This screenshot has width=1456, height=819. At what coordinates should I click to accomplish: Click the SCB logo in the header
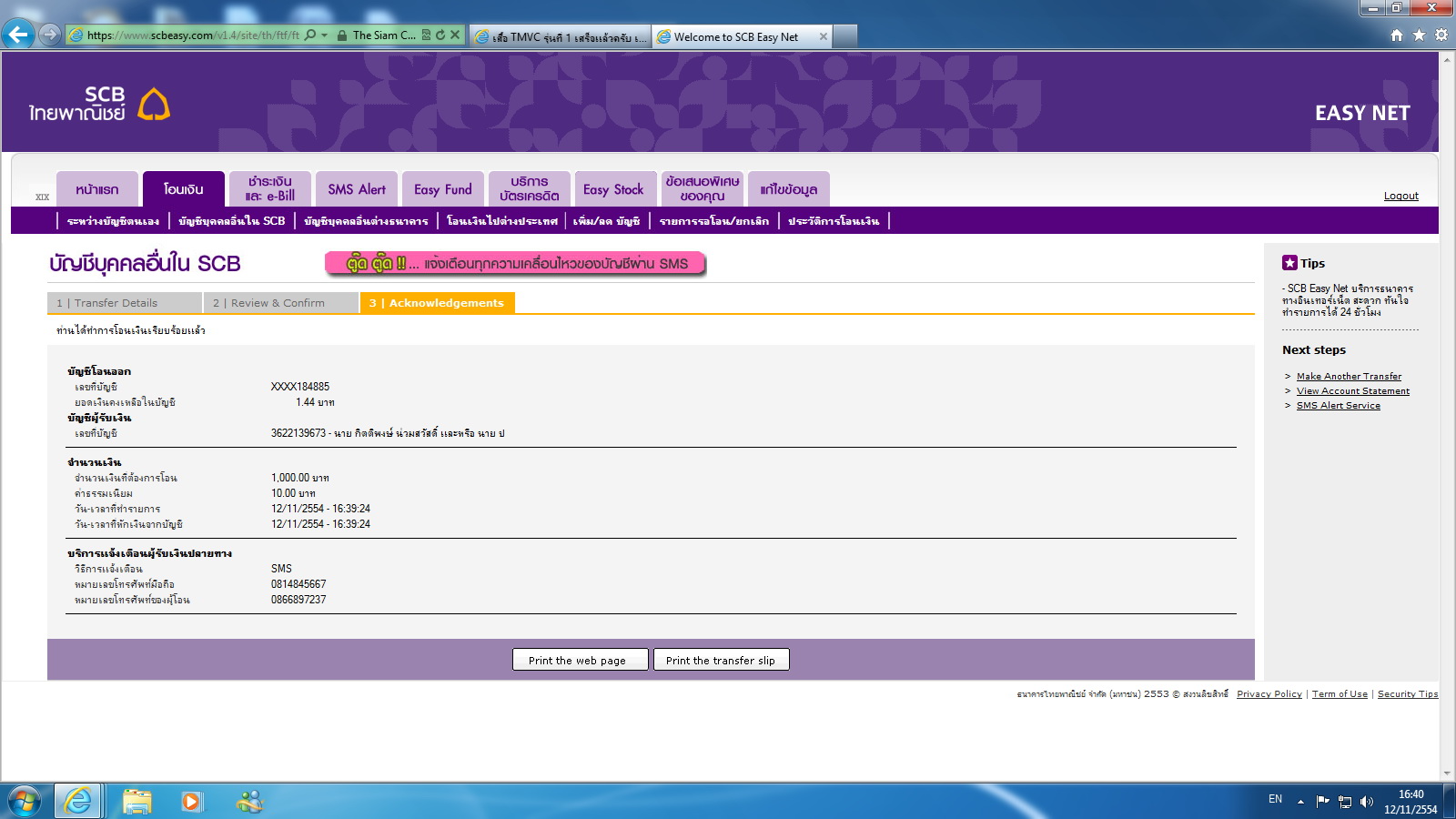(x=99, y=105)
